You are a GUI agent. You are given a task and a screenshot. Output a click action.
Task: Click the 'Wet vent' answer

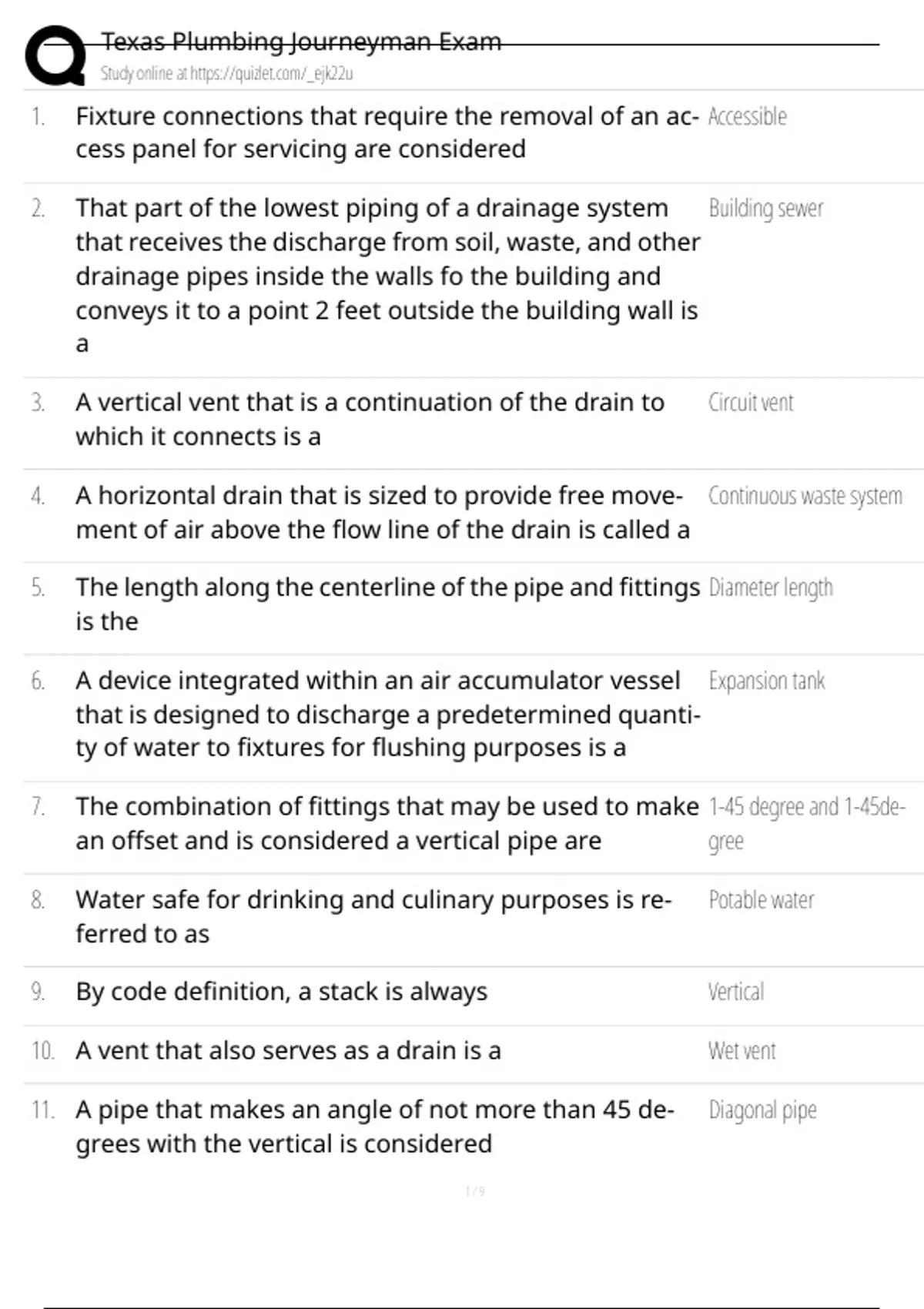(x=742, y=1051)
